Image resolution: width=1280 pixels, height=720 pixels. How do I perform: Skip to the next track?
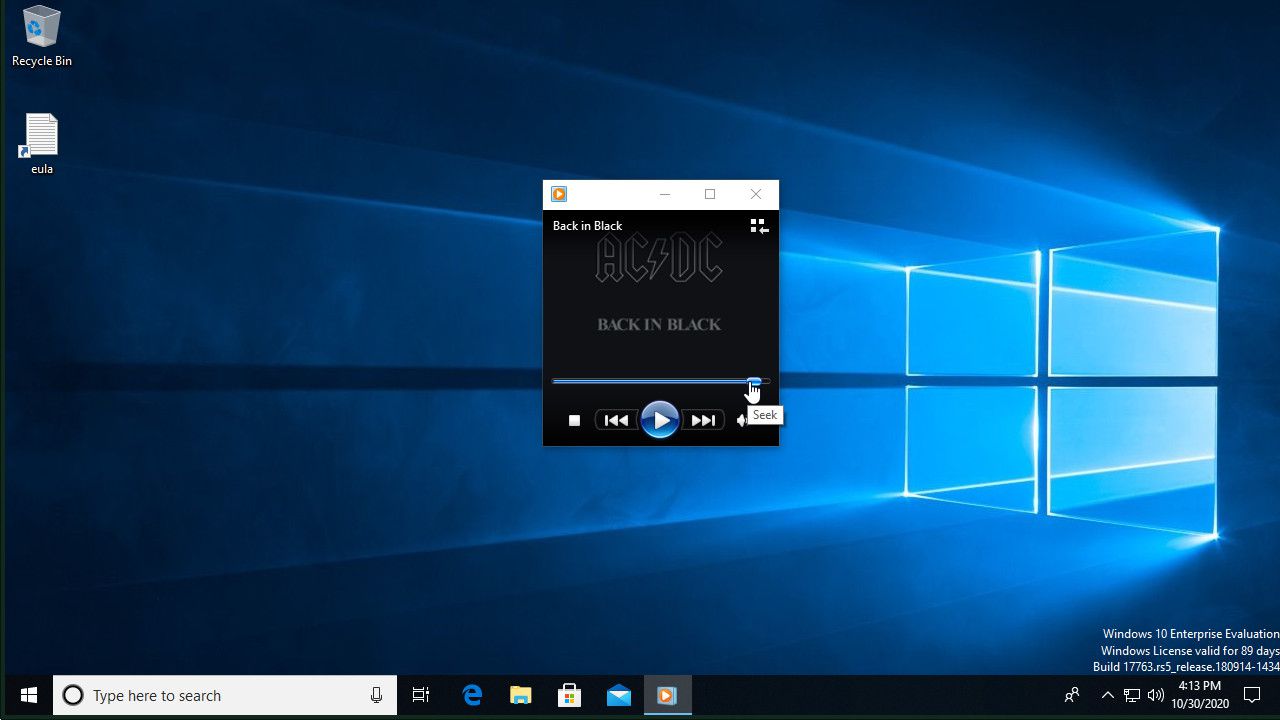click(x=703, y=421)
